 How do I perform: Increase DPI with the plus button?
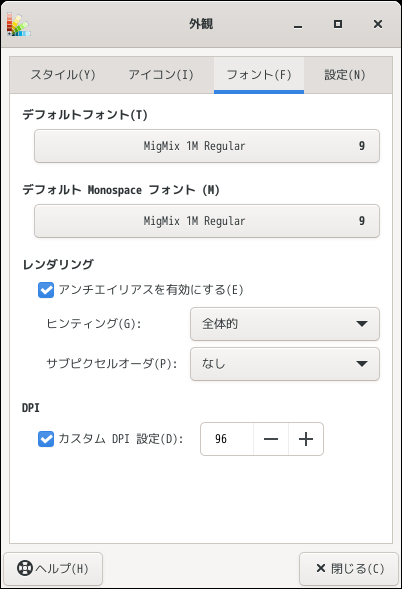point(306,439)
